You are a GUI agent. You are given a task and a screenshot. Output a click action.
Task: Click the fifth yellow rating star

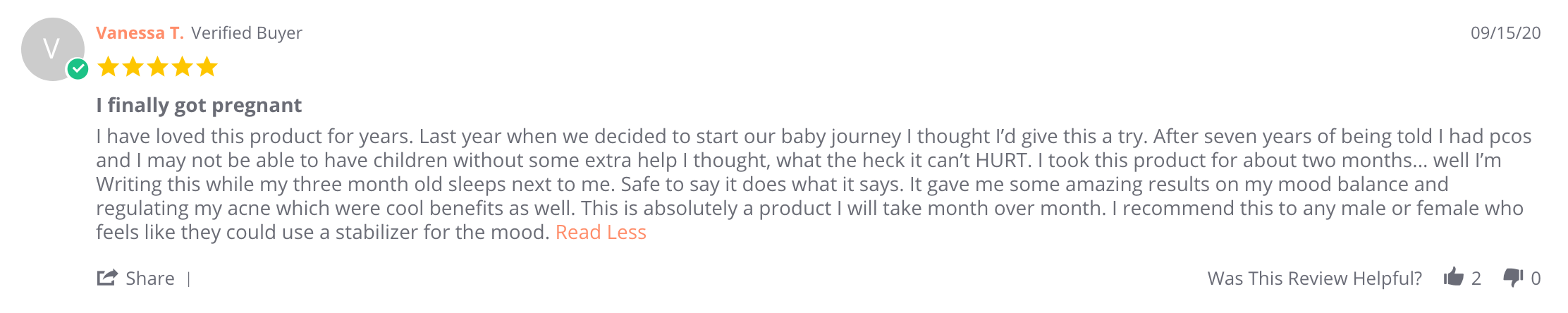pos(207,68)
